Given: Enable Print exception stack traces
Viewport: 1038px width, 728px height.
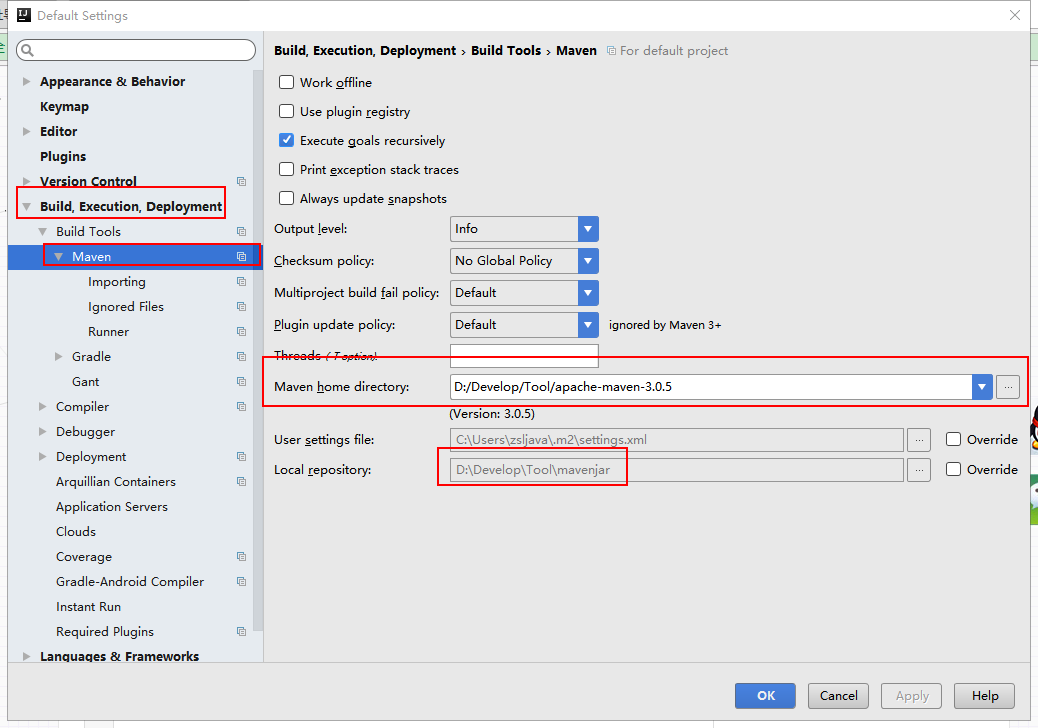Looking at the screenshot, I should coord(287,169).
